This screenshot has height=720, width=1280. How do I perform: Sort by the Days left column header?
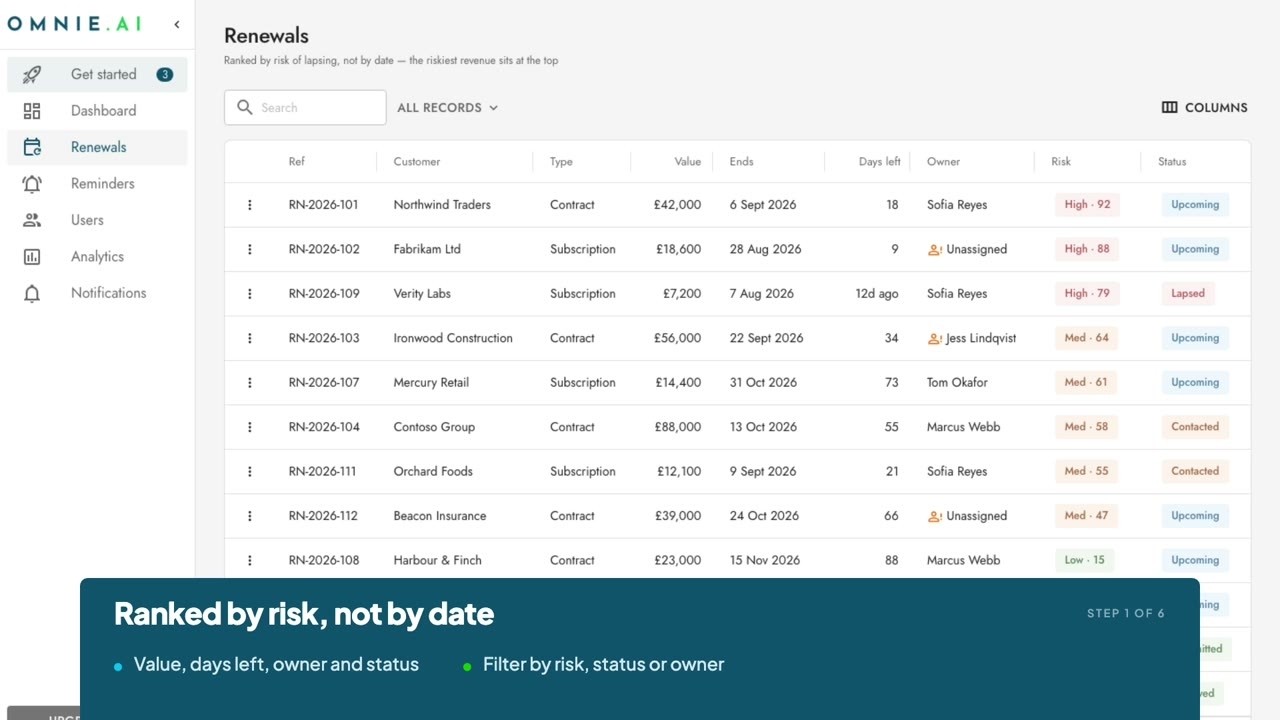point(879,161)
